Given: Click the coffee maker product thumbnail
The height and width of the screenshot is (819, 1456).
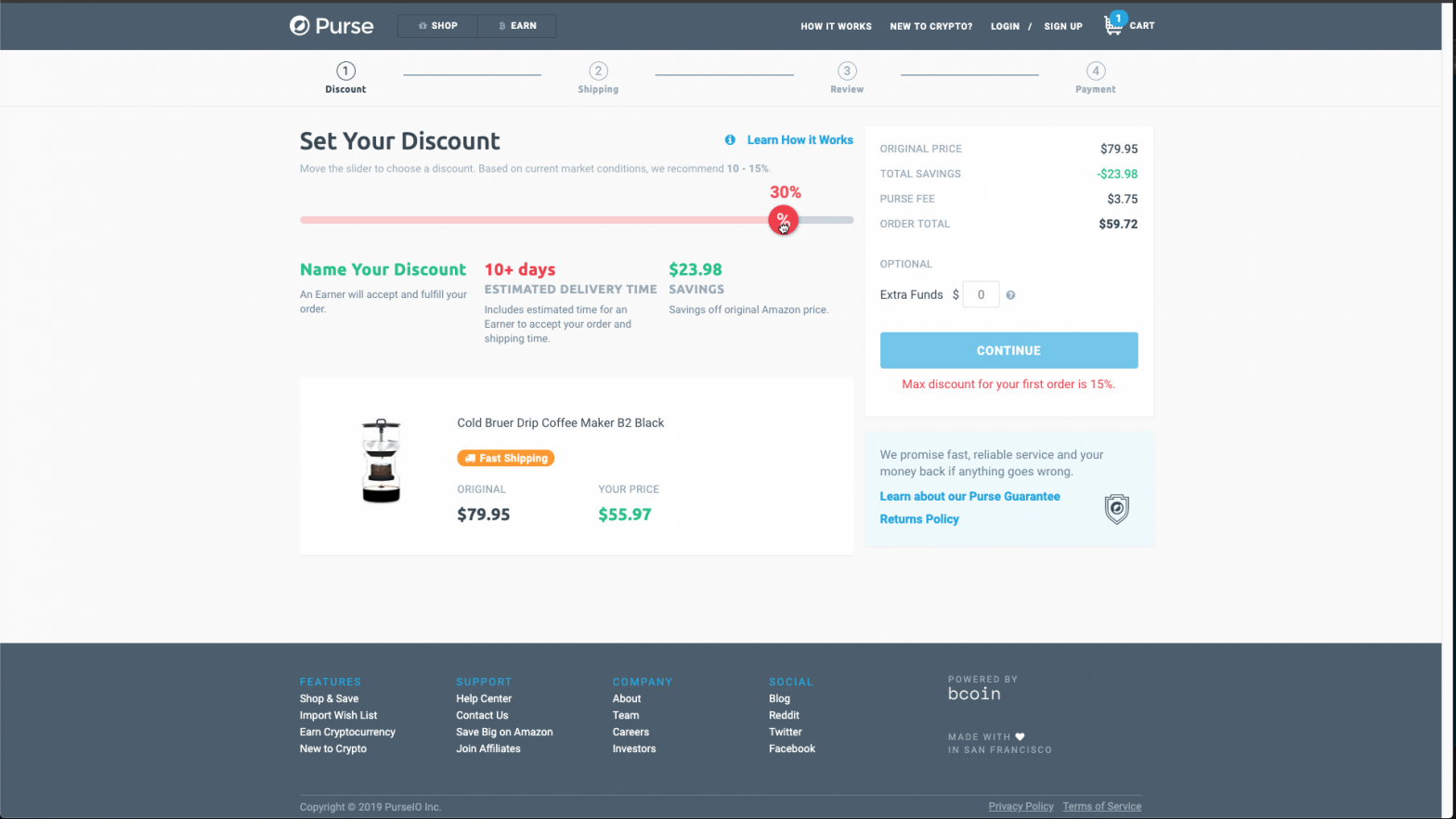Looking at the screenshot, I should coord(381,461).
